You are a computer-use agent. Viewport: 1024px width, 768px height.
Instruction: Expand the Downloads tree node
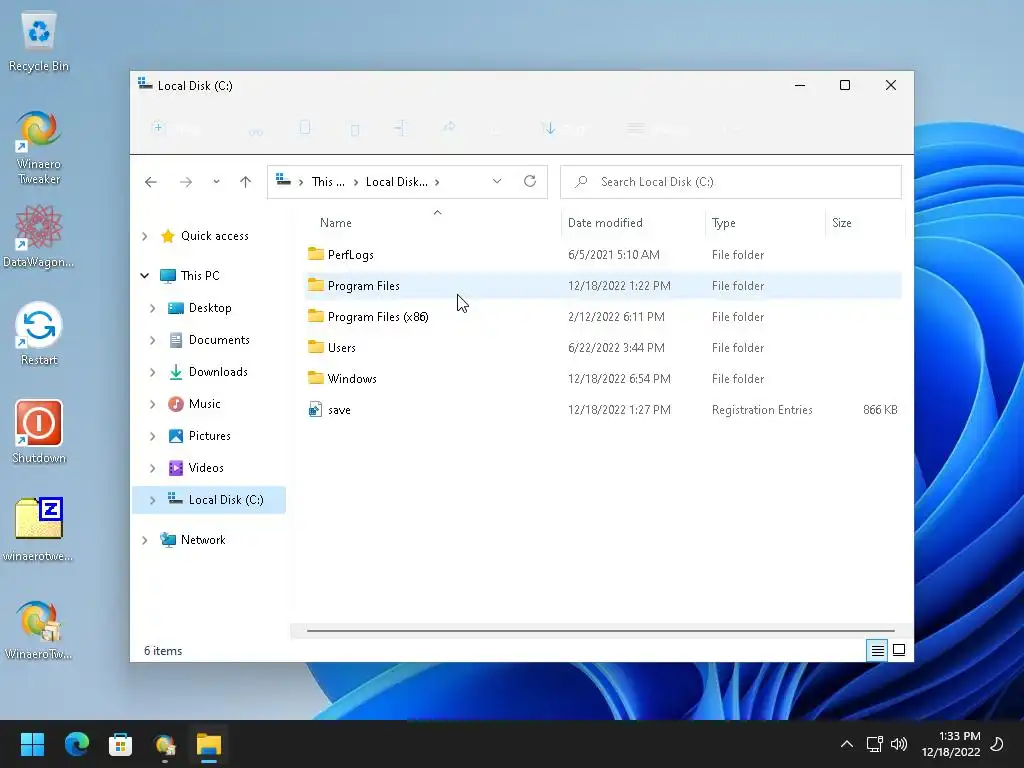[153, 372]
